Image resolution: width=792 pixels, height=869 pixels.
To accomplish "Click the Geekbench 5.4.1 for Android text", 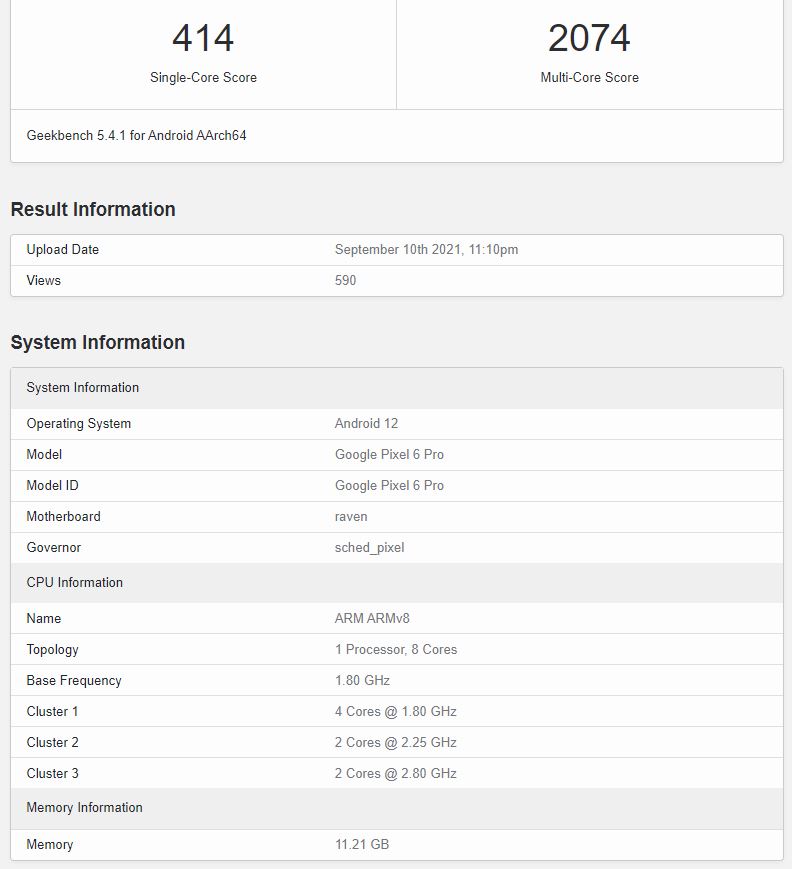I will coord(136,135).
